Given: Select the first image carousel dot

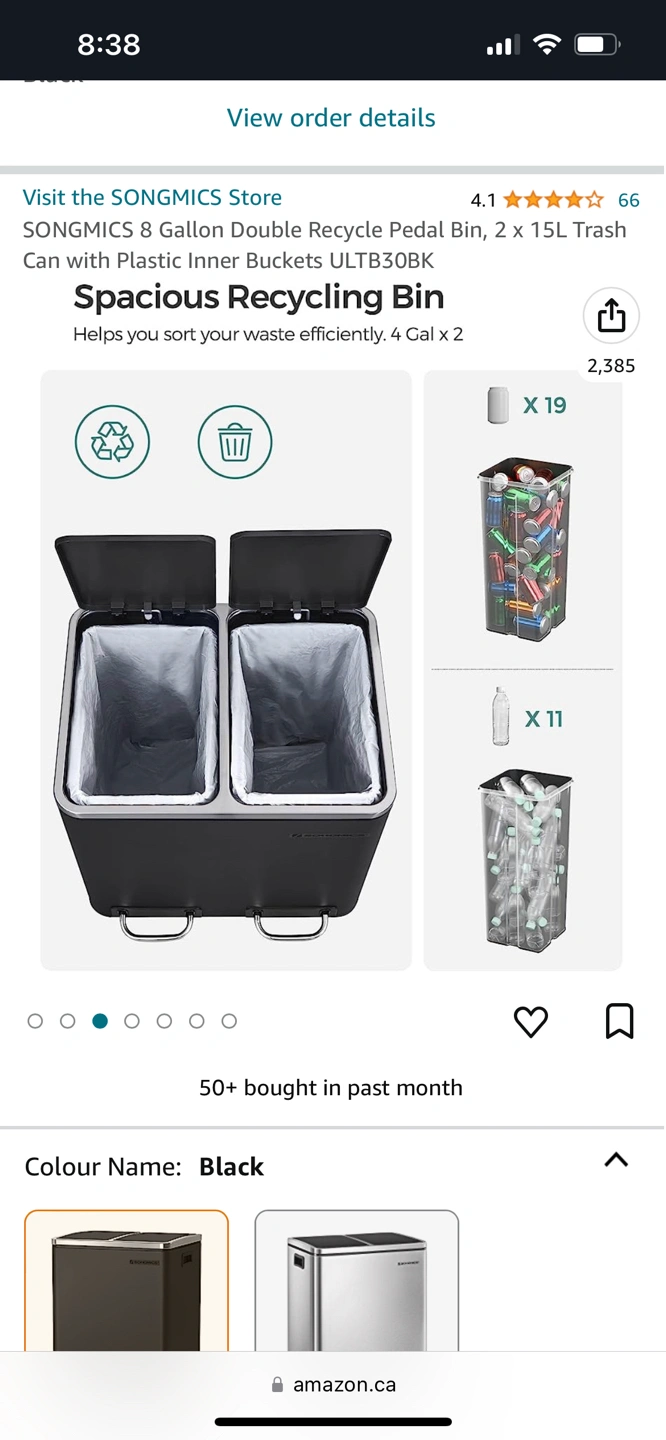Looking at the screenshot, I should [35, 1021].
